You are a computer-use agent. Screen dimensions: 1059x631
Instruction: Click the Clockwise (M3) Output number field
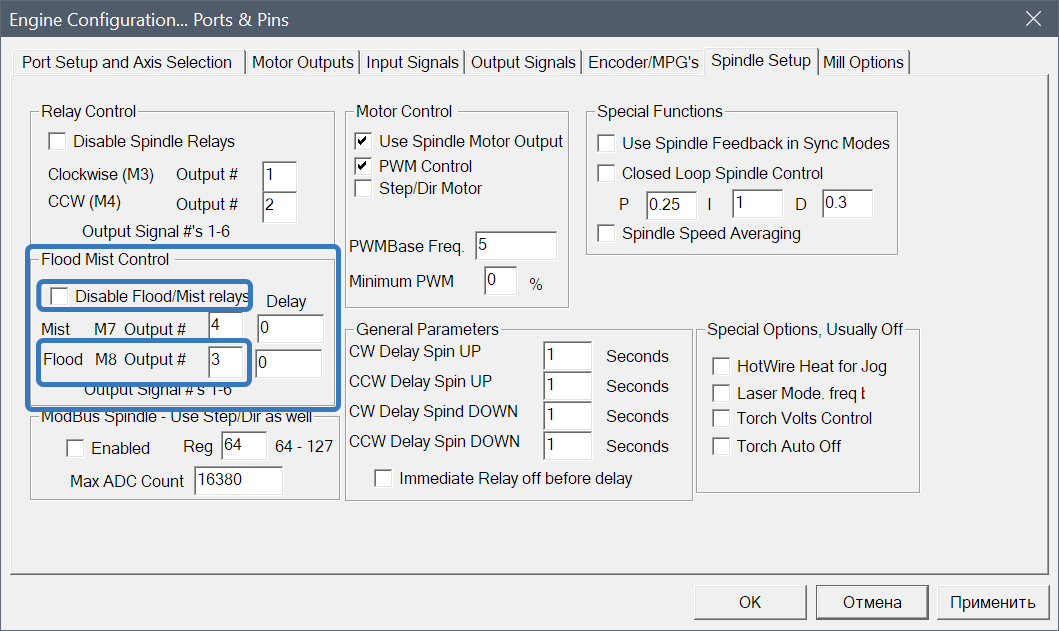[x=279, y=176]
